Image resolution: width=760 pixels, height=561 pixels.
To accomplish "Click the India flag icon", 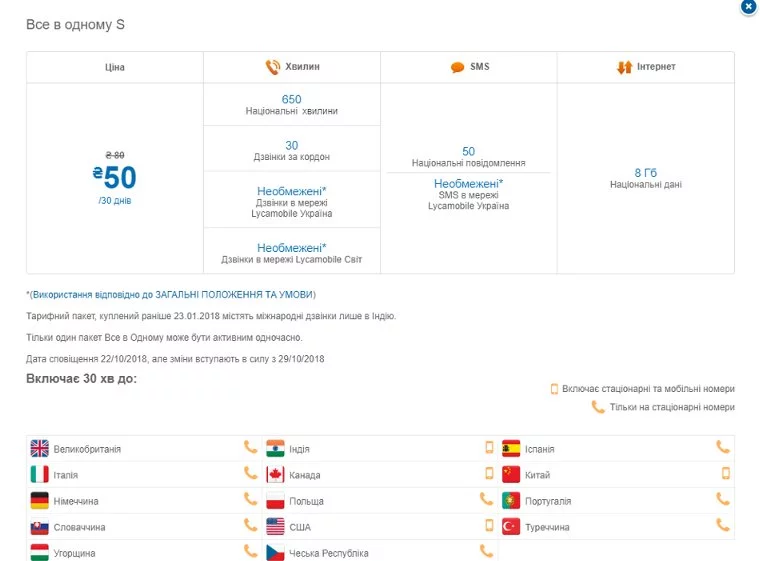I will tap(275, 449).
